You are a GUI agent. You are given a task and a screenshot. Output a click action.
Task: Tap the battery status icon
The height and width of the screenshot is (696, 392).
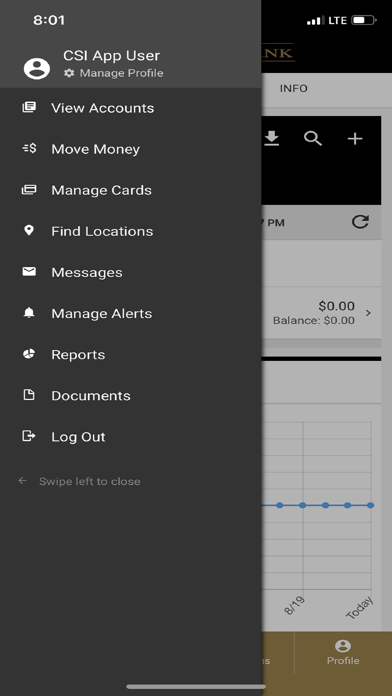pyautogui.click(x=364, y=20)
